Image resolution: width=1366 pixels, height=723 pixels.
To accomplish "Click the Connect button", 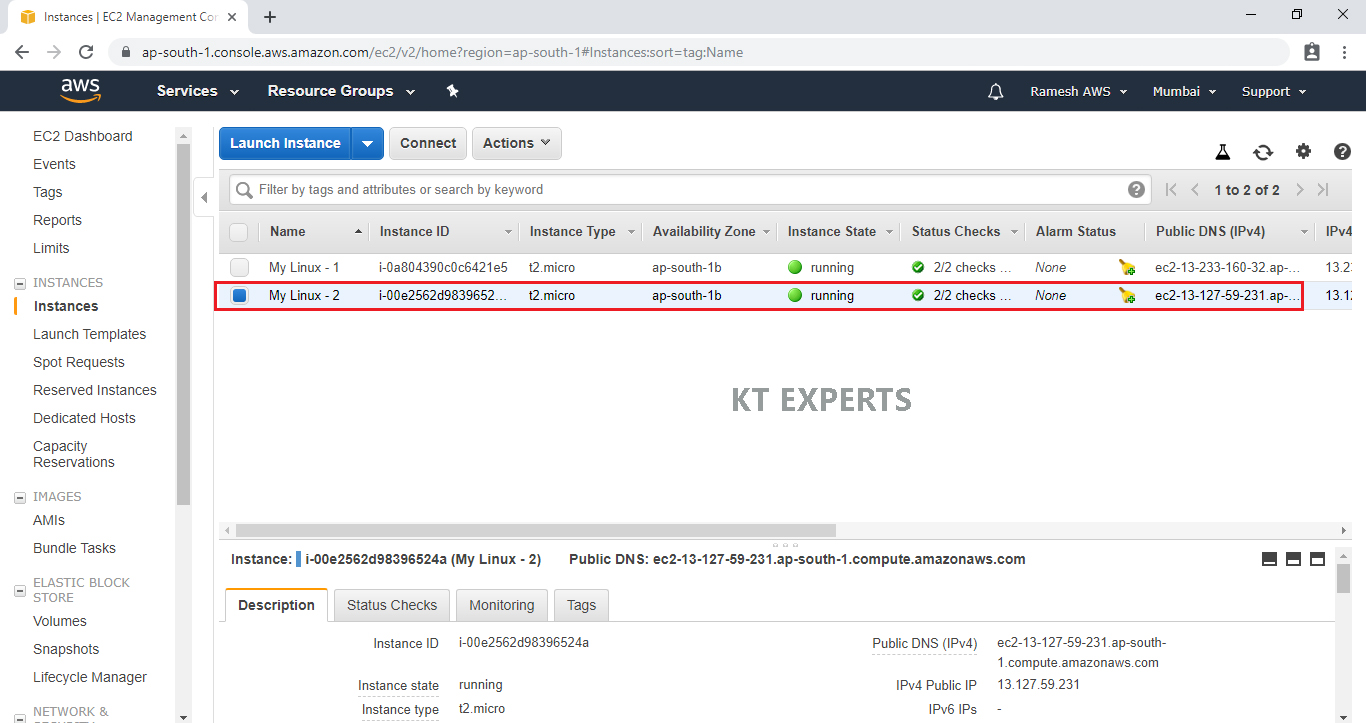I will (x=428, y=143).
